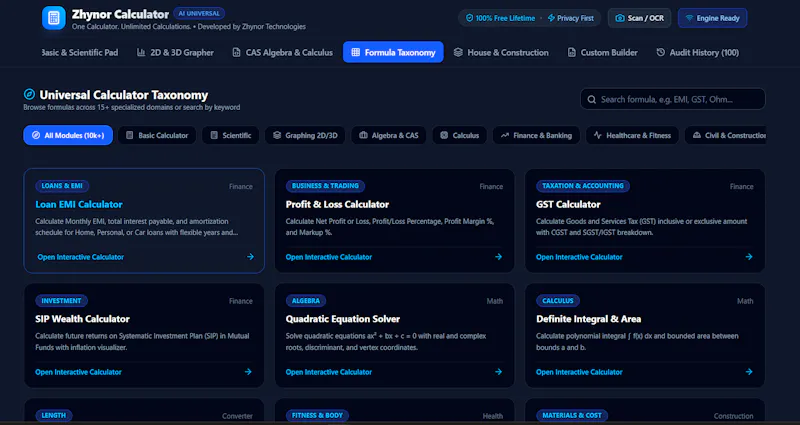Image resolution: width=800 pixels, height=425 pixels.
Task: Click the BUSINESS & TRADING tag
Action: pyautogui.click(x=325, y=186)
